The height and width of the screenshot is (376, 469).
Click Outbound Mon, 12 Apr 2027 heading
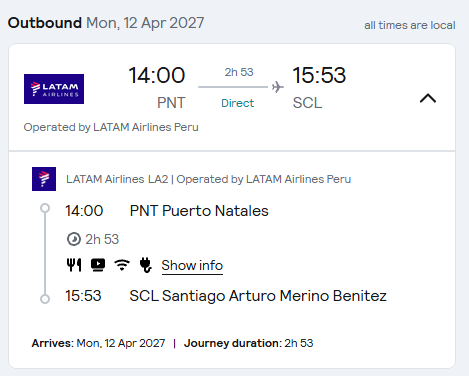(x=106, y=23)
